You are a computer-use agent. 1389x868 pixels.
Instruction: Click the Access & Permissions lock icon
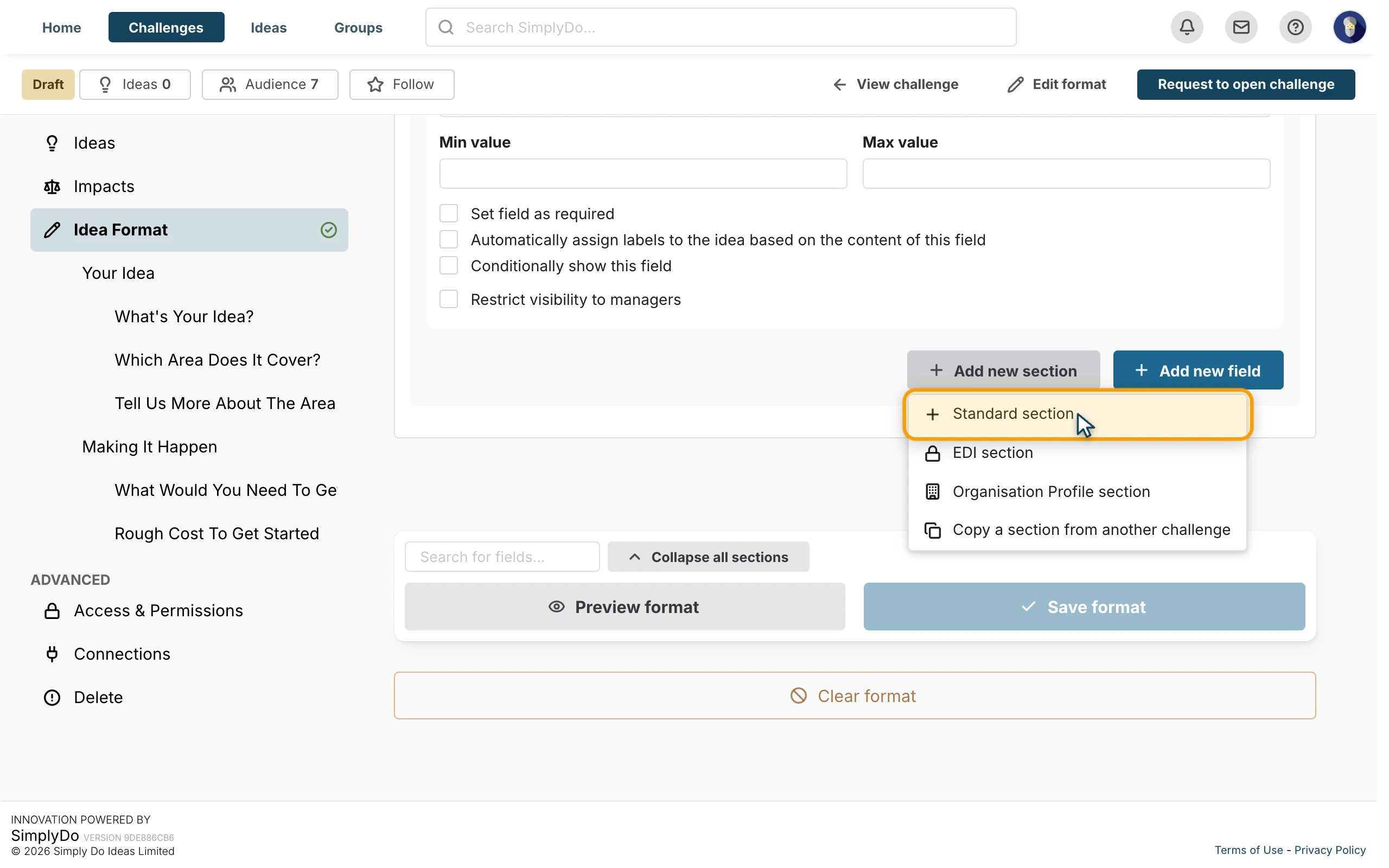tap(52, 610)
